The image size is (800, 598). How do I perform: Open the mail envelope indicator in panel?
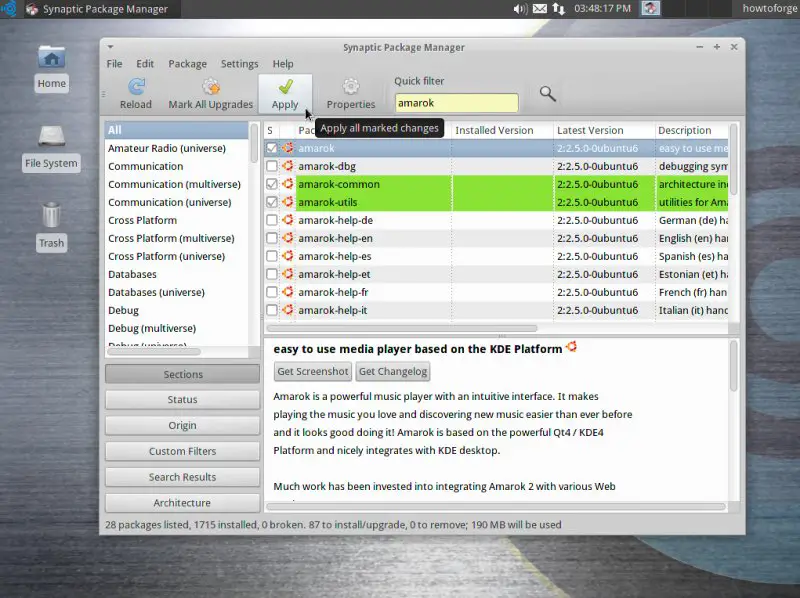tap(540, 9)
